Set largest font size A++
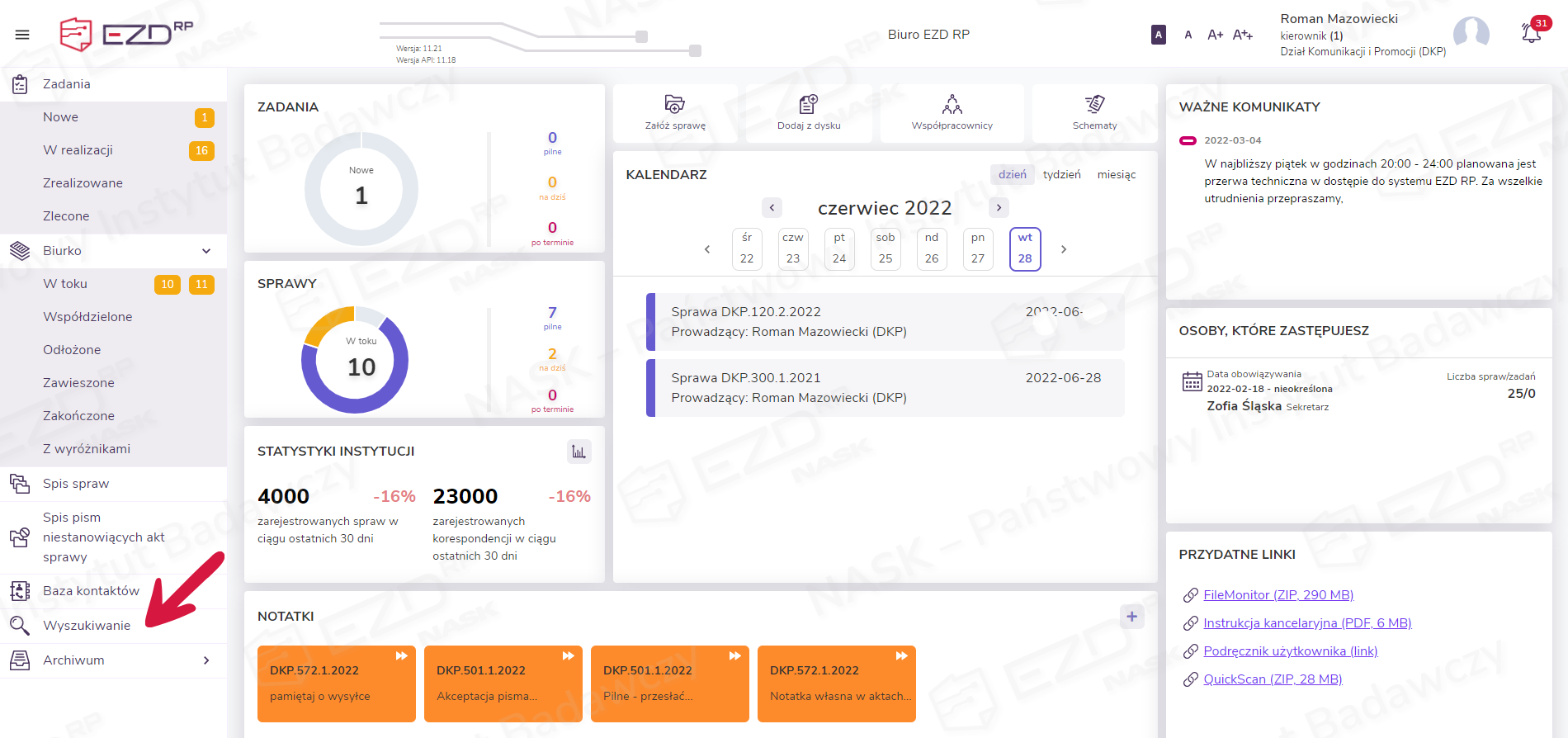 [x=1242, y=35]
